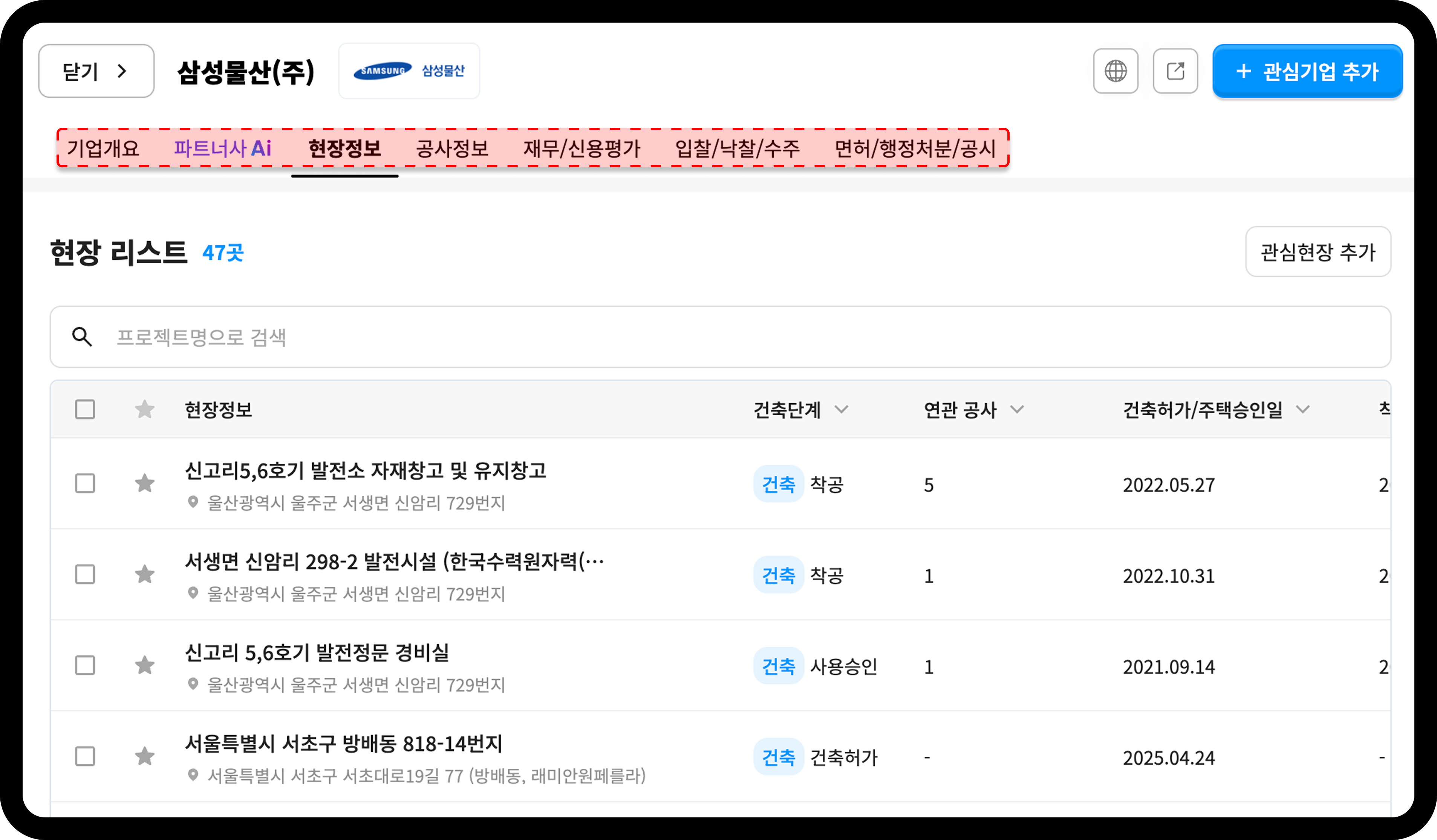Click date 2025.04.24
Viewport: 1437px width, 840px height.
1169,758
